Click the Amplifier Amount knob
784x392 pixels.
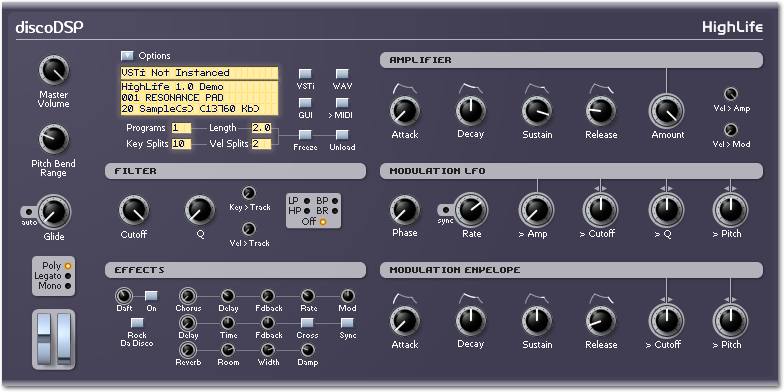coord(666,110)
